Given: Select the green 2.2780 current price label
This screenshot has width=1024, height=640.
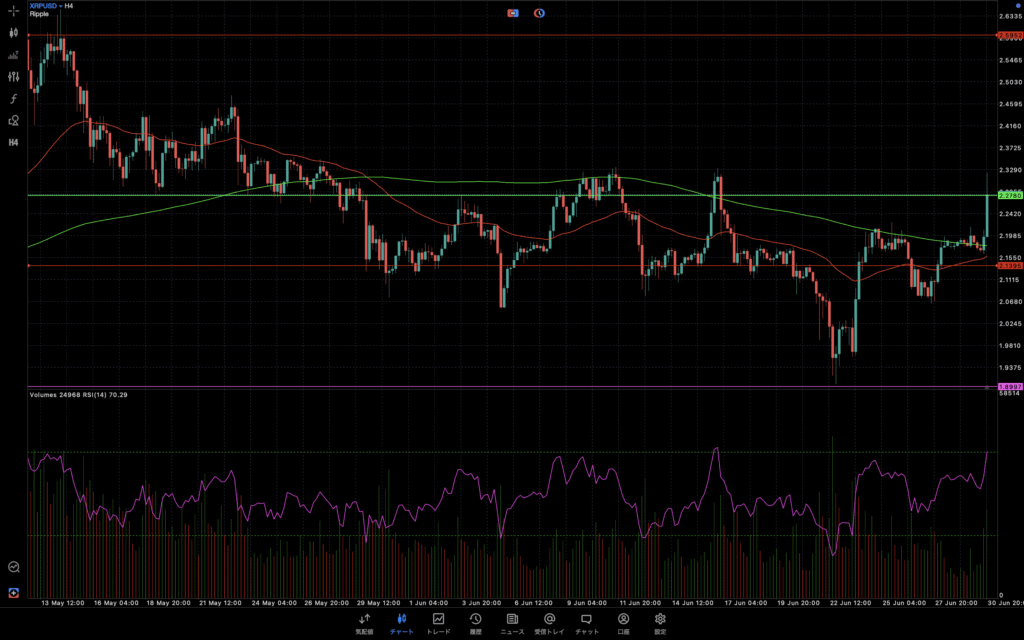Looking at the screenshot, I should pos(1010,195).
